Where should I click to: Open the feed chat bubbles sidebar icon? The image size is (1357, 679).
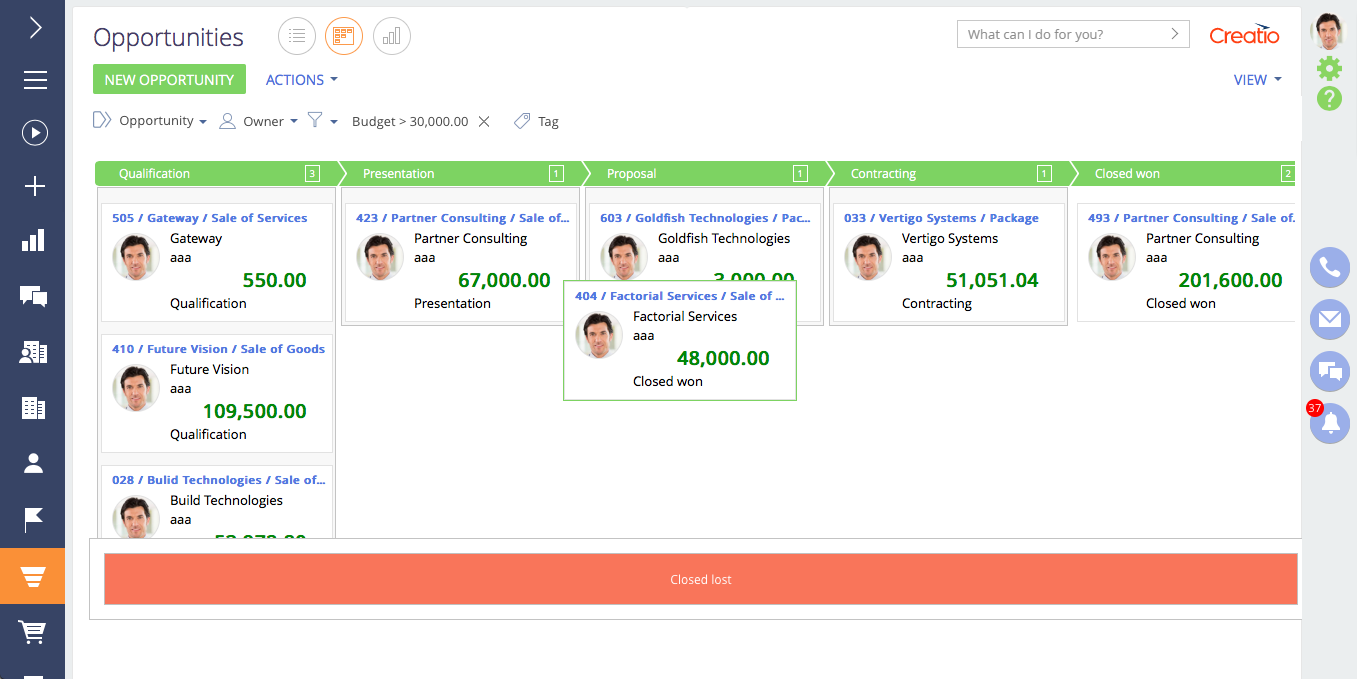point(34,295)
